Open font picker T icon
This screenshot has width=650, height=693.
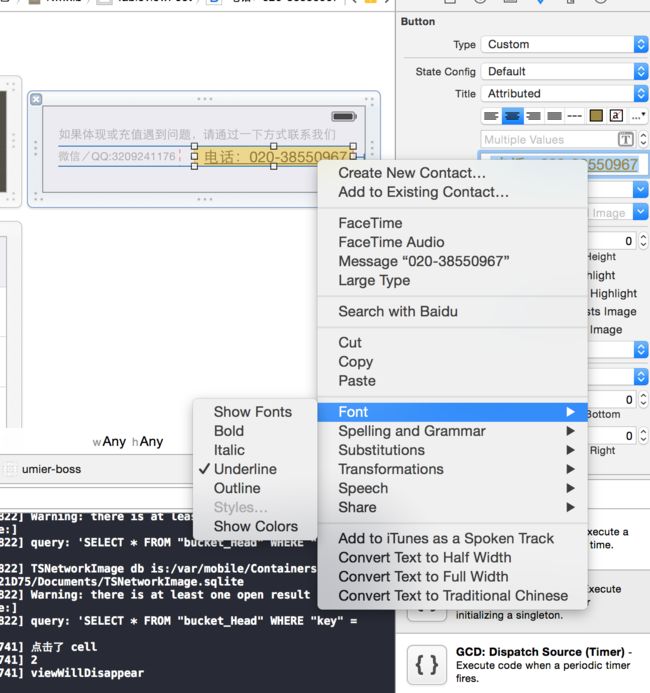point(625,140)
